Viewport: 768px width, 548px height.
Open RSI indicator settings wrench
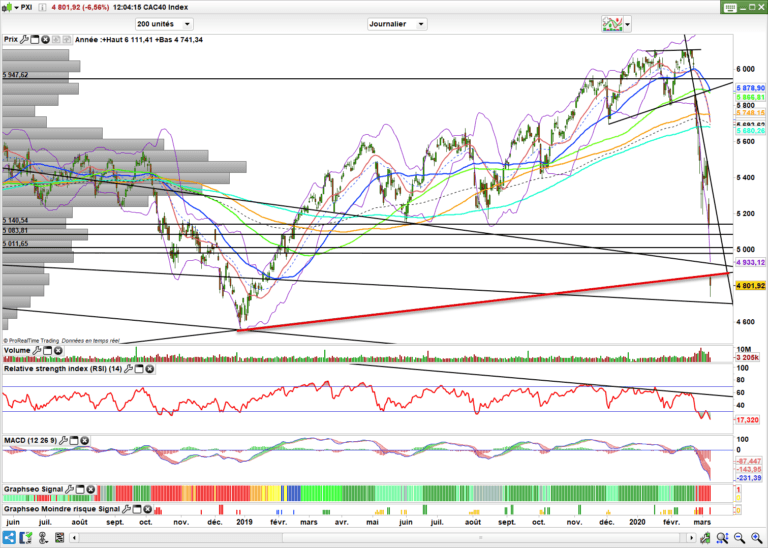pos(127,369)
